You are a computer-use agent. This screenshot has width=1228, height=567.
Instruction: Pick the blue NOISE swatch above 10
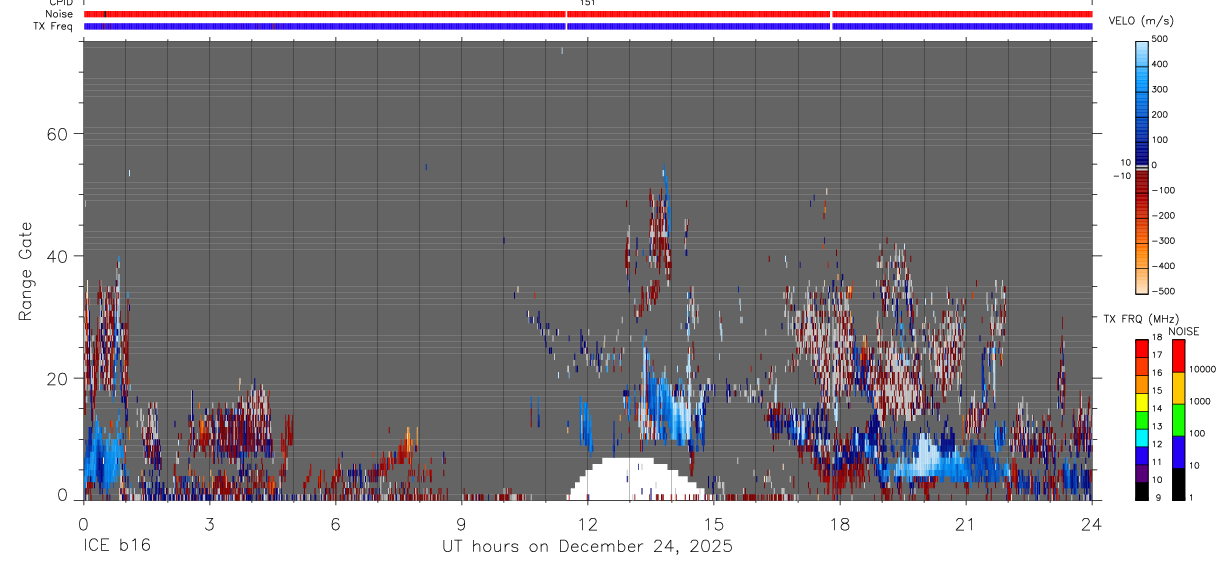pyautogui.click(x=1177, y=451)
